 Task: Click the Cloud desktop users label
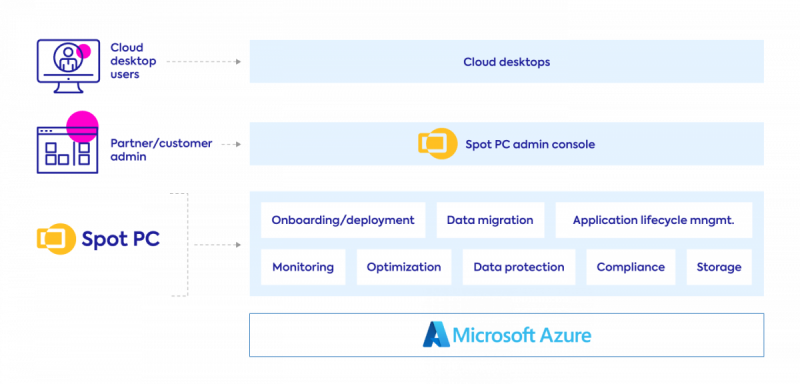click(133, 61)
